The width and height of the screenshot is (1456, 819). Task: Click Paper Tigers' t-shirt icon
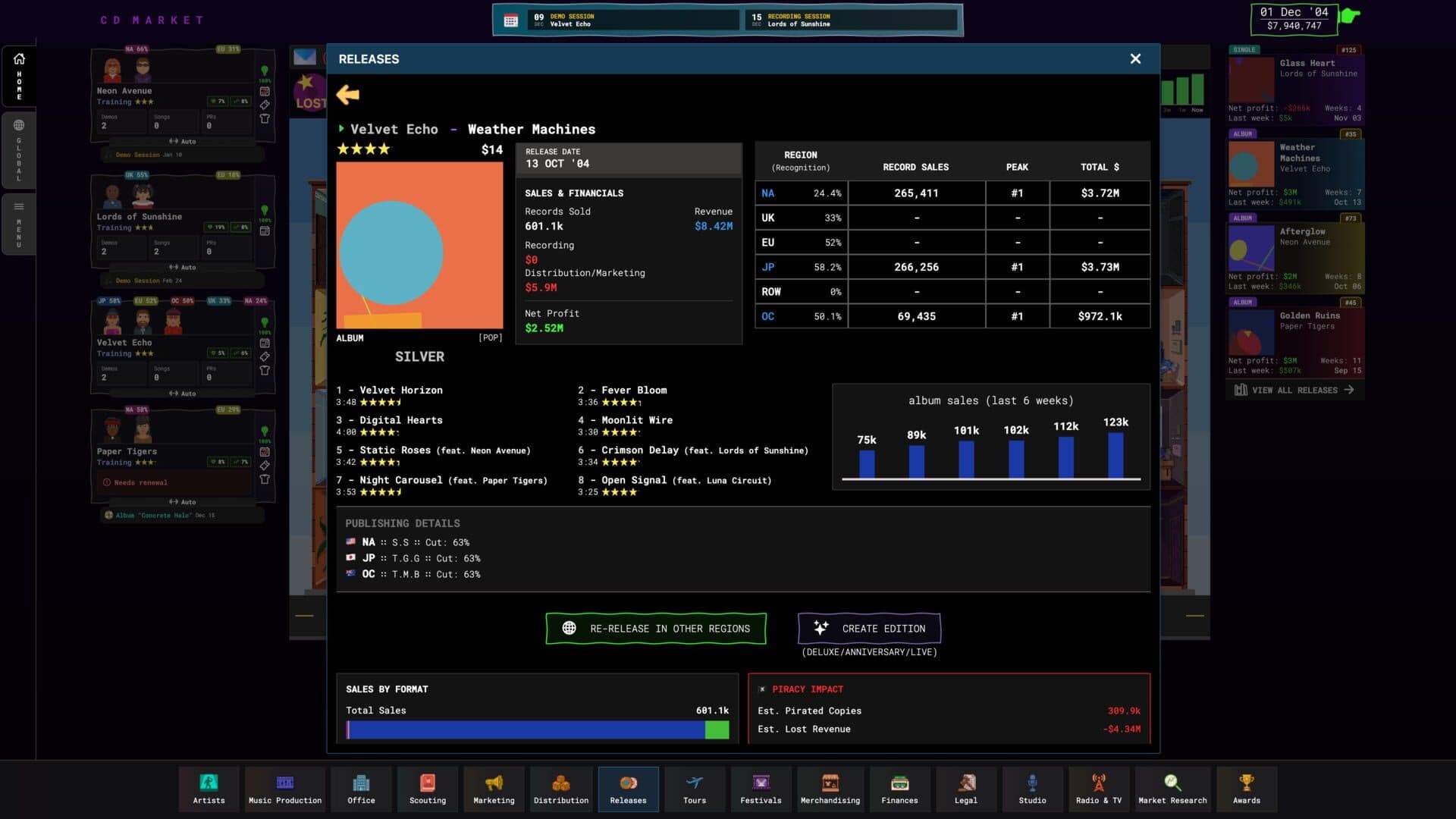(x=265, y=479)
